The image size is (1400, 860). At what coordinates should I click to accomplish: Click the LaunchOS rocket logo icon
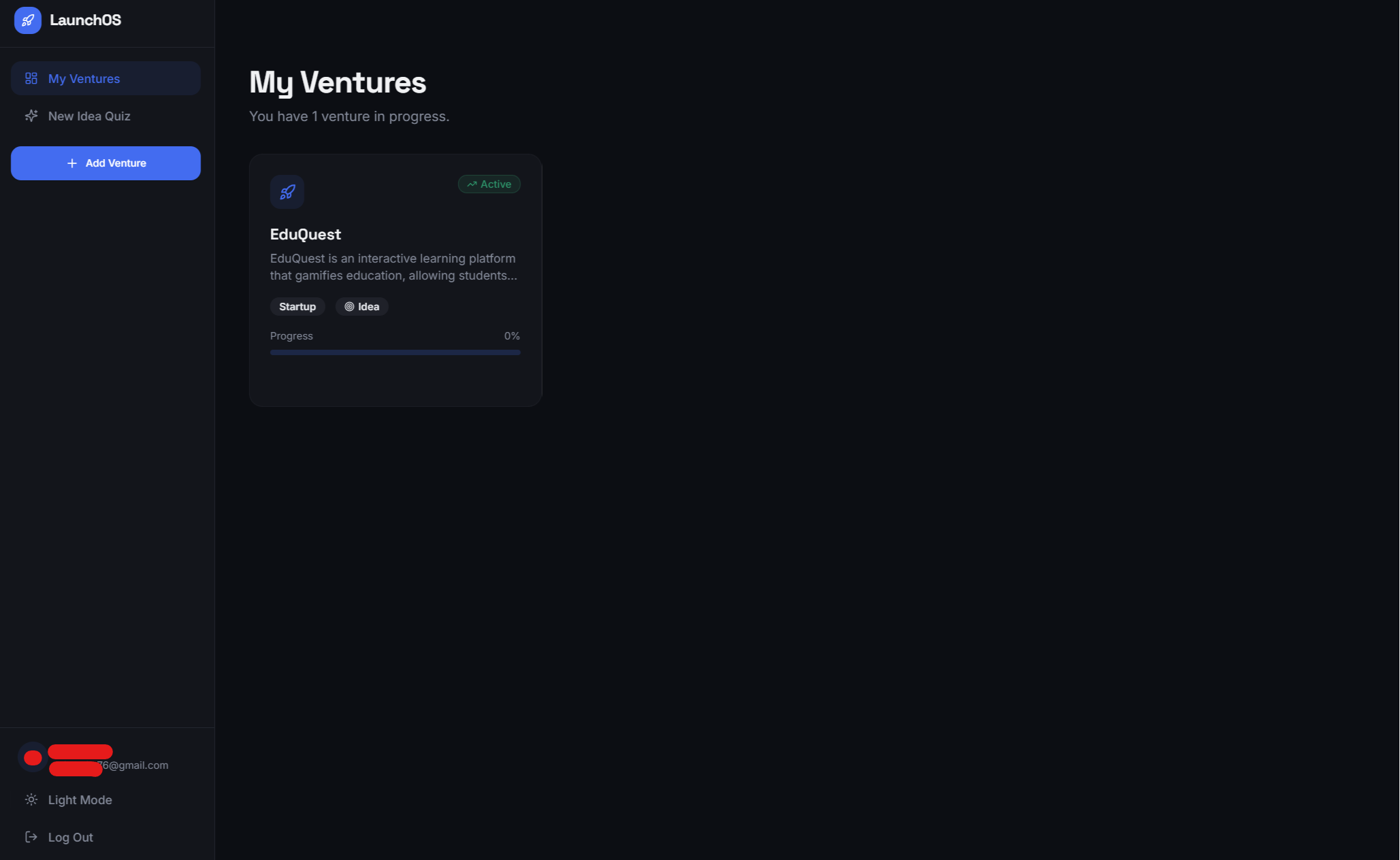point(28,20)
